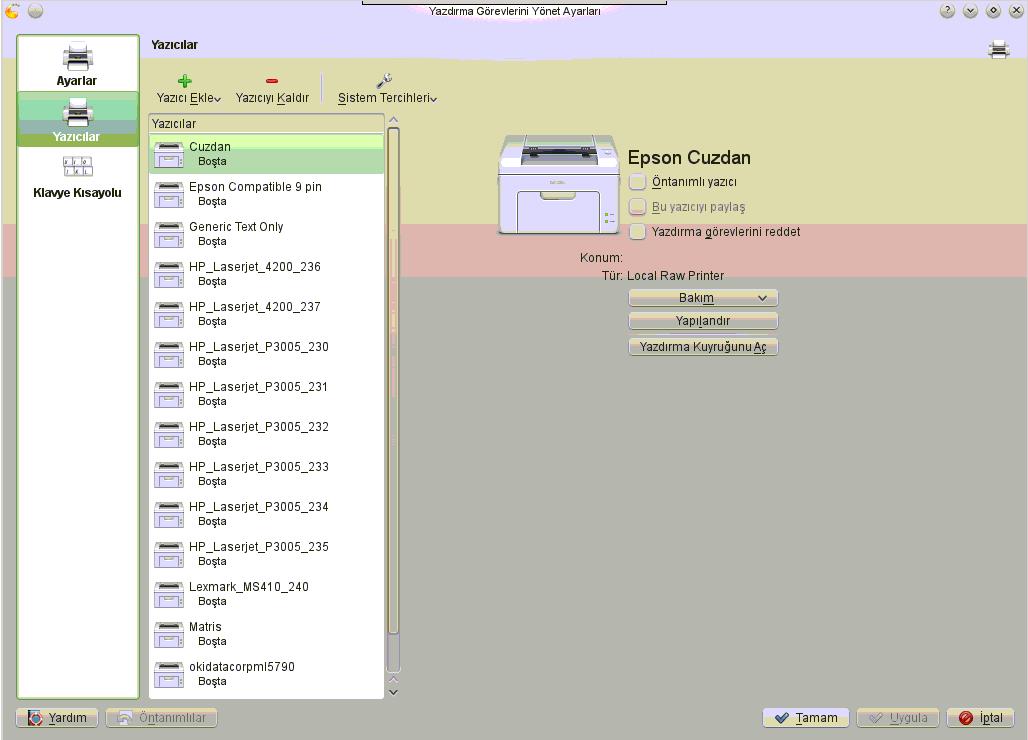Screen dimensions: 1028x740
Task: Click the green plus add-printer icon
Action: click(x=185, y=81)
